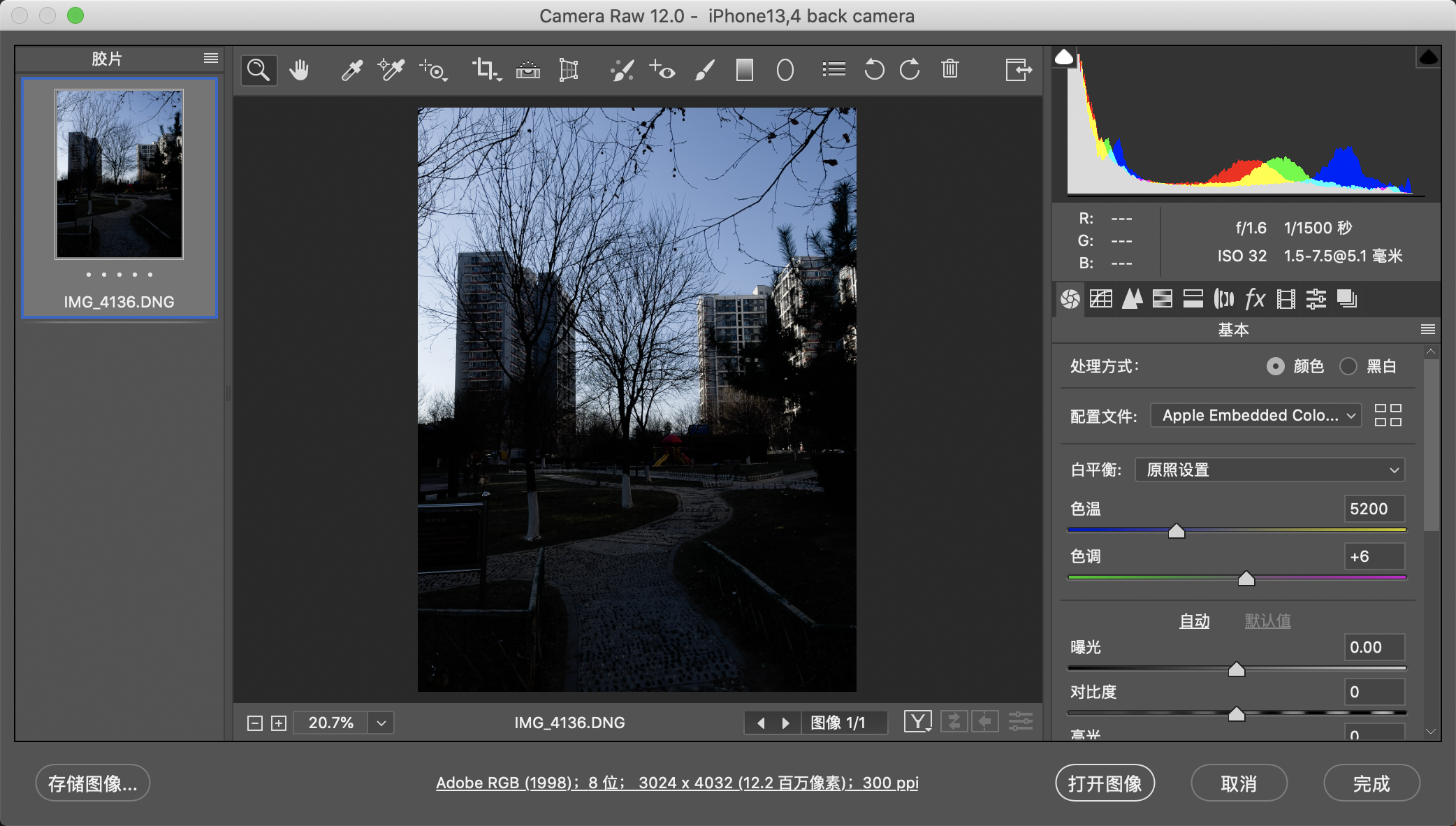
Task: Open workflow options Adobe RGB link
Action: coord(677,783)
